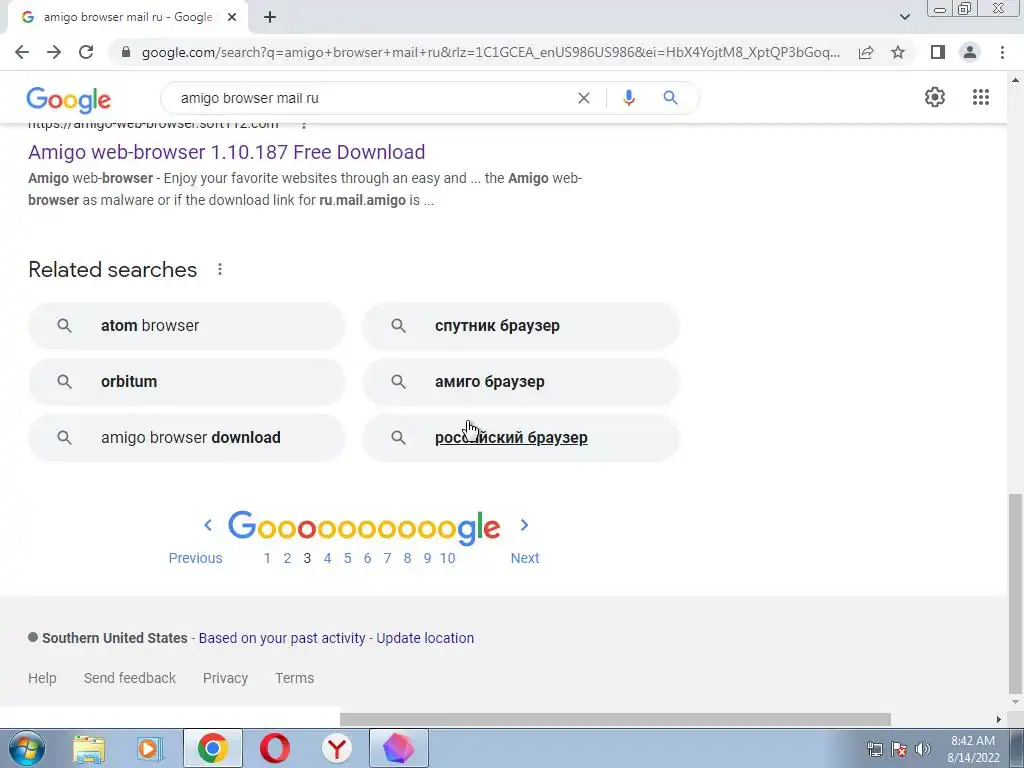Open the taskbar clock showing 8:42 AM
This screenshot has height=768, width=1024.
973,749
